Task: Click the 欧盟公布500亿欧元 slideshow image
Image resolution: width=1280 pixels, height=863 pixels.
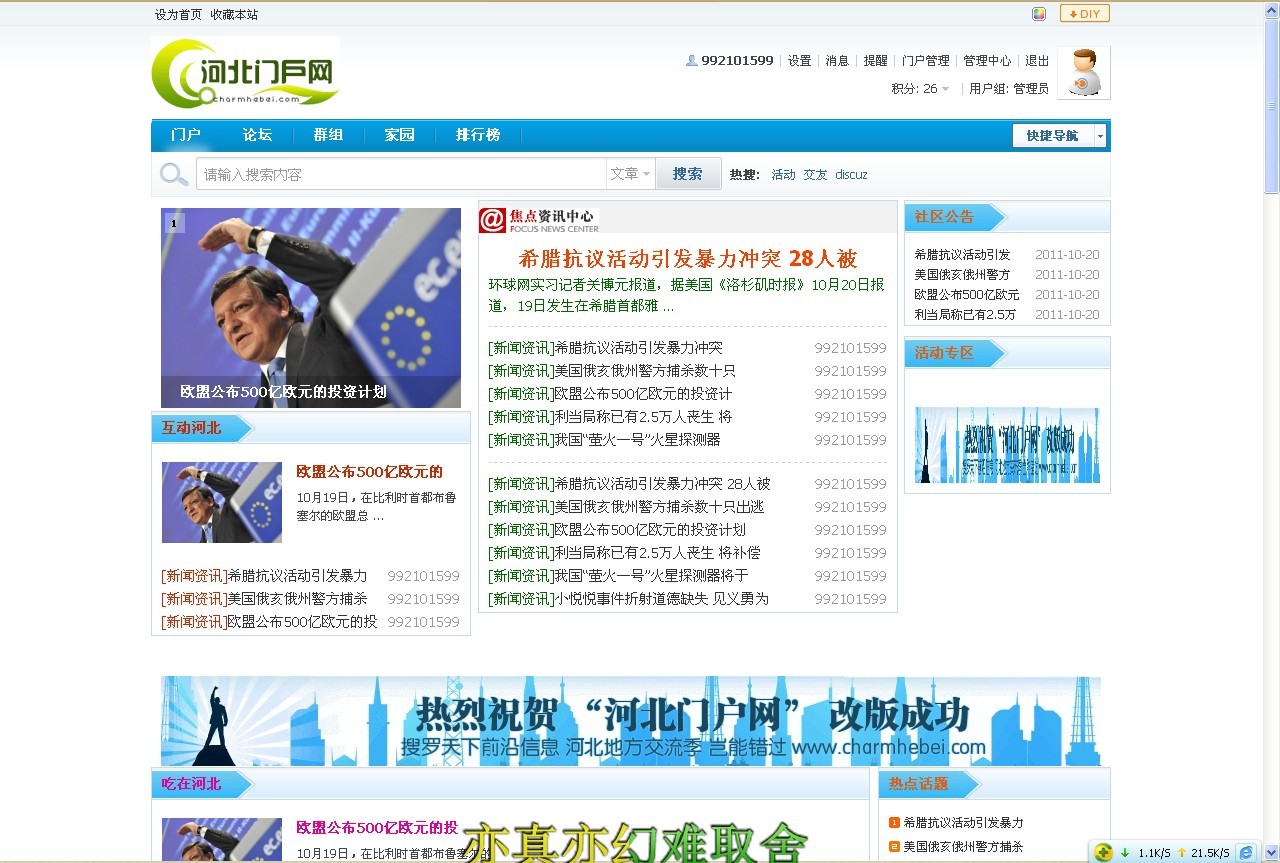Action: click(x=311, y=307)
